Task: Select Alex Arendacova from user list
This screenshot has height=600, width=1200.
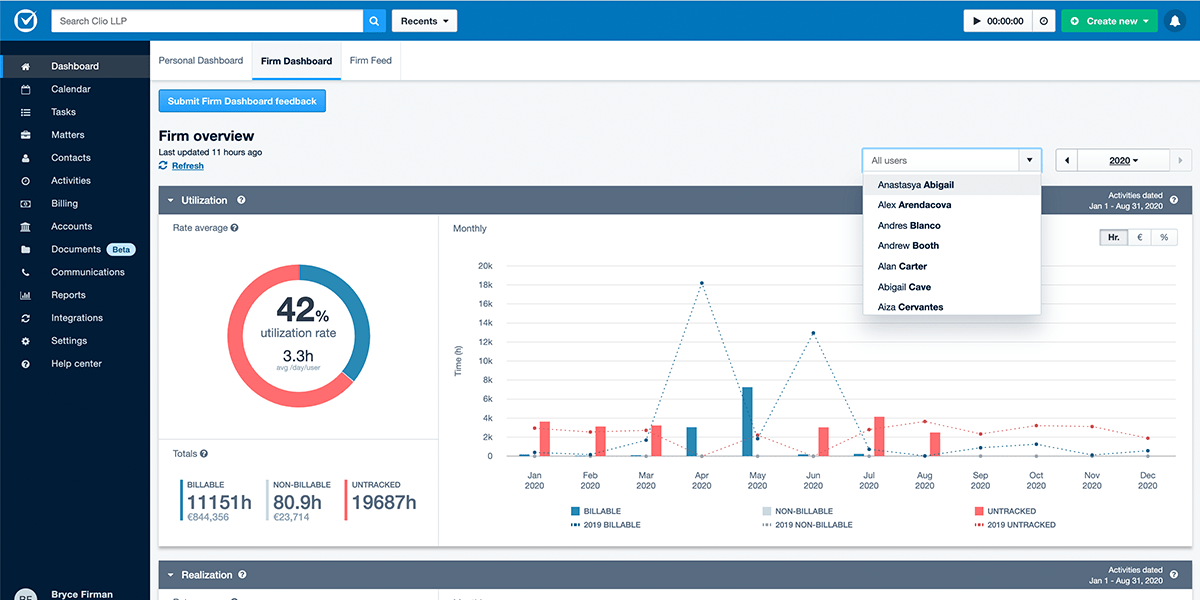Action: click(x=952, y=205)
